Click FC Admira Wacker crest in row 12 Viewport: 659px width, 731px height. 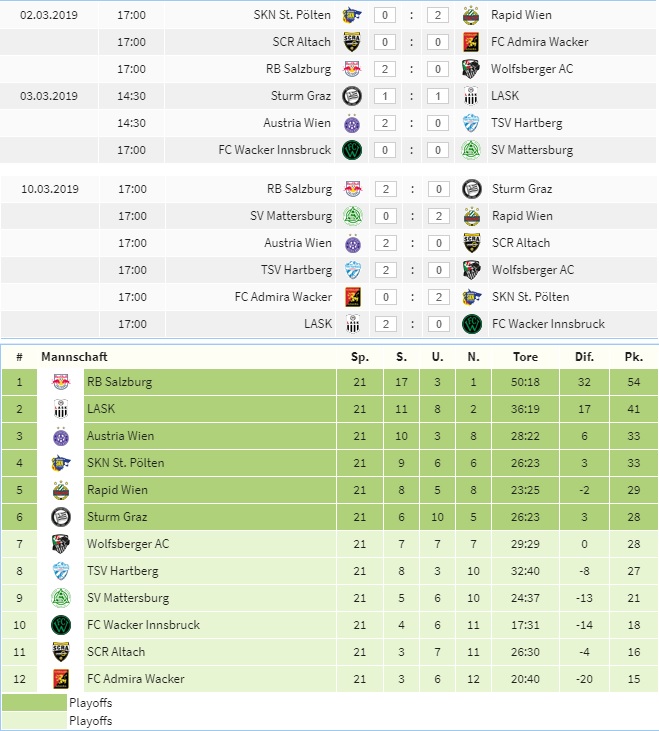(61, 679)
